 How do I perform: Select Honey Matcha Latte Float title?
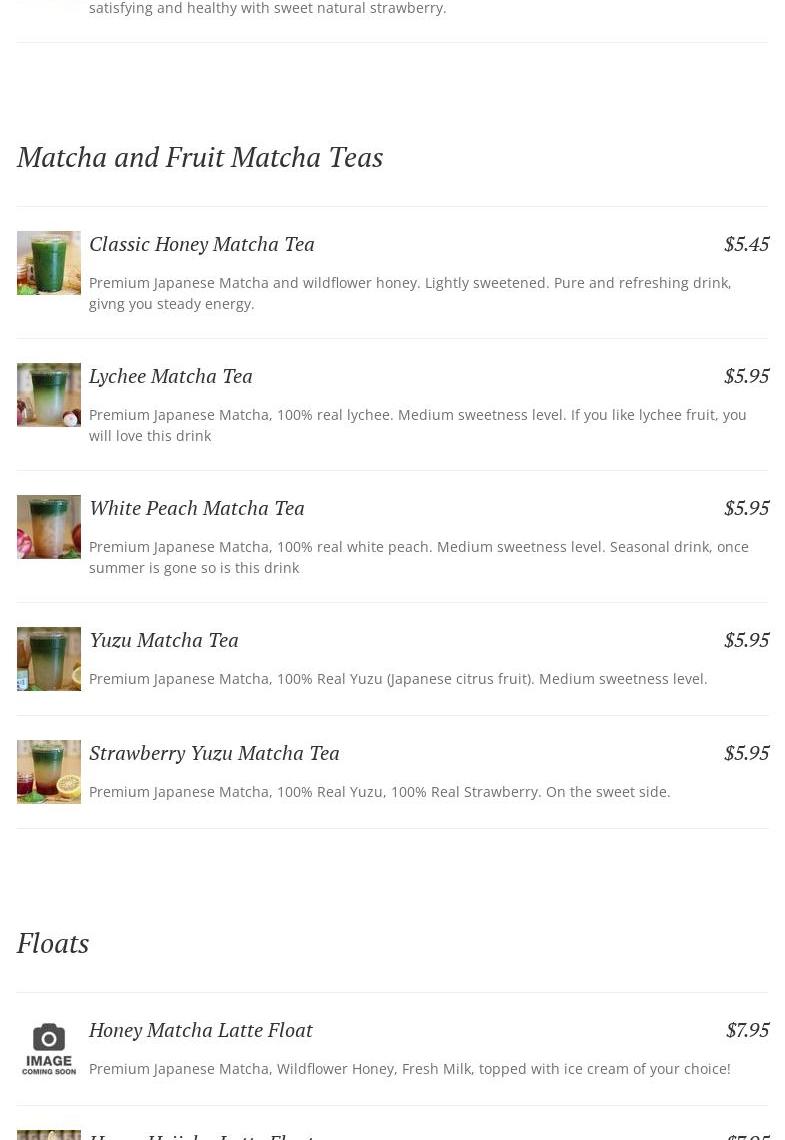pos(201,1030)
